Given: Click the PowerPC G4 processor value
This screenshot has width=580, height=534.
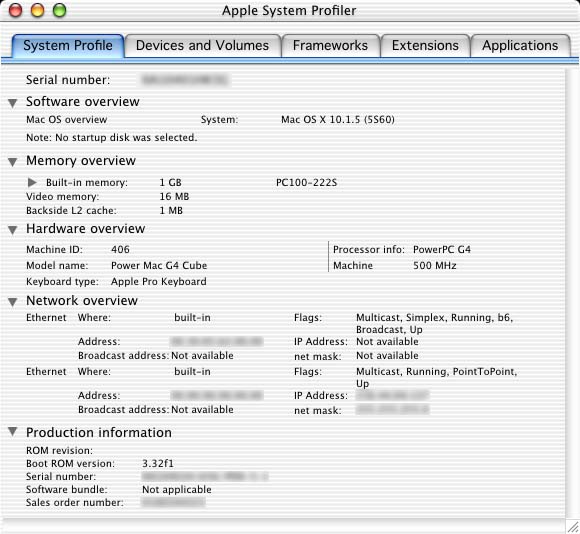Looking at the screenshot, I should (x=442, y=250).
